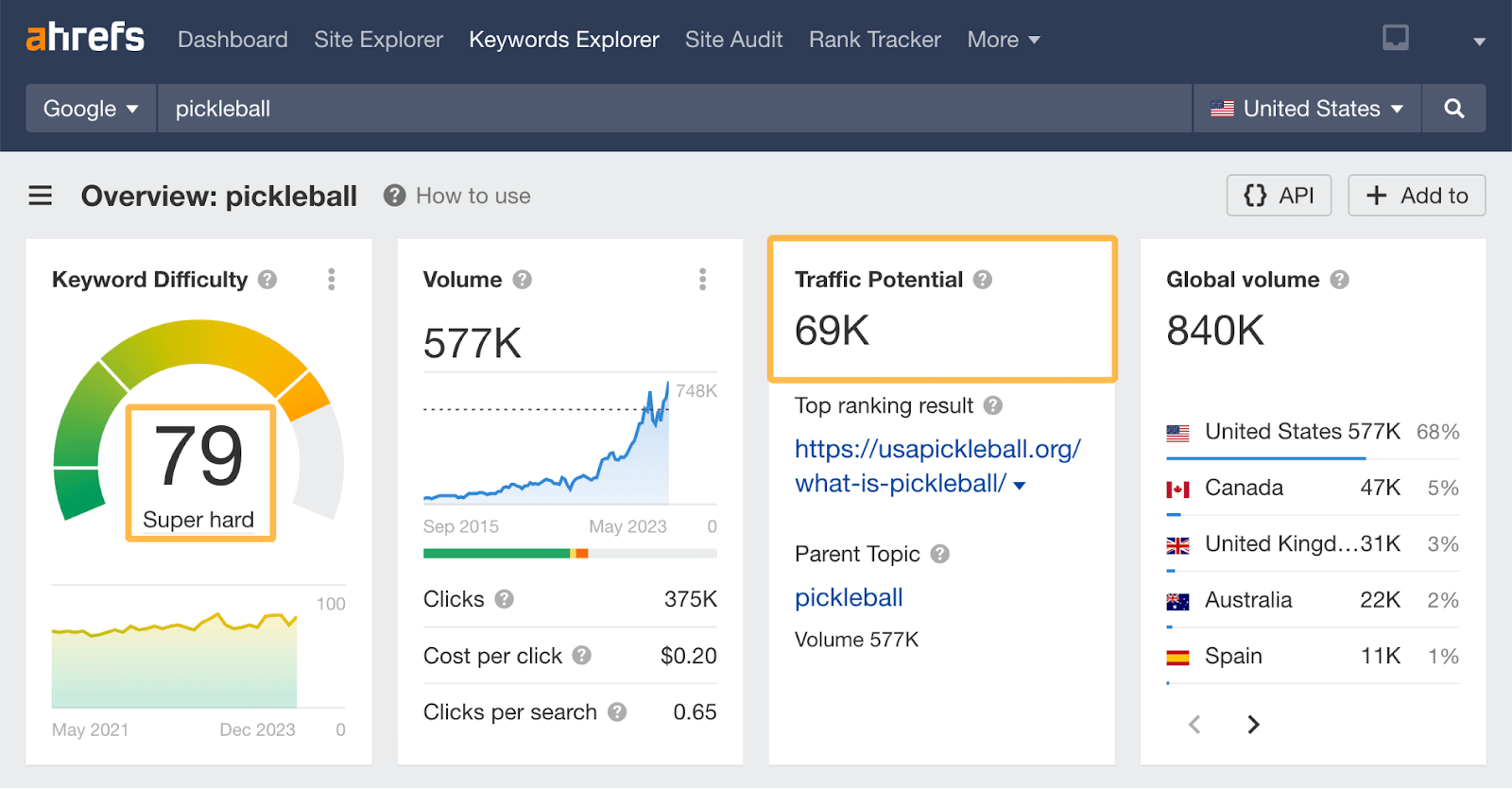Open the hamburger sidebar menu
The image size is (1512, 789).
point(40,196)
